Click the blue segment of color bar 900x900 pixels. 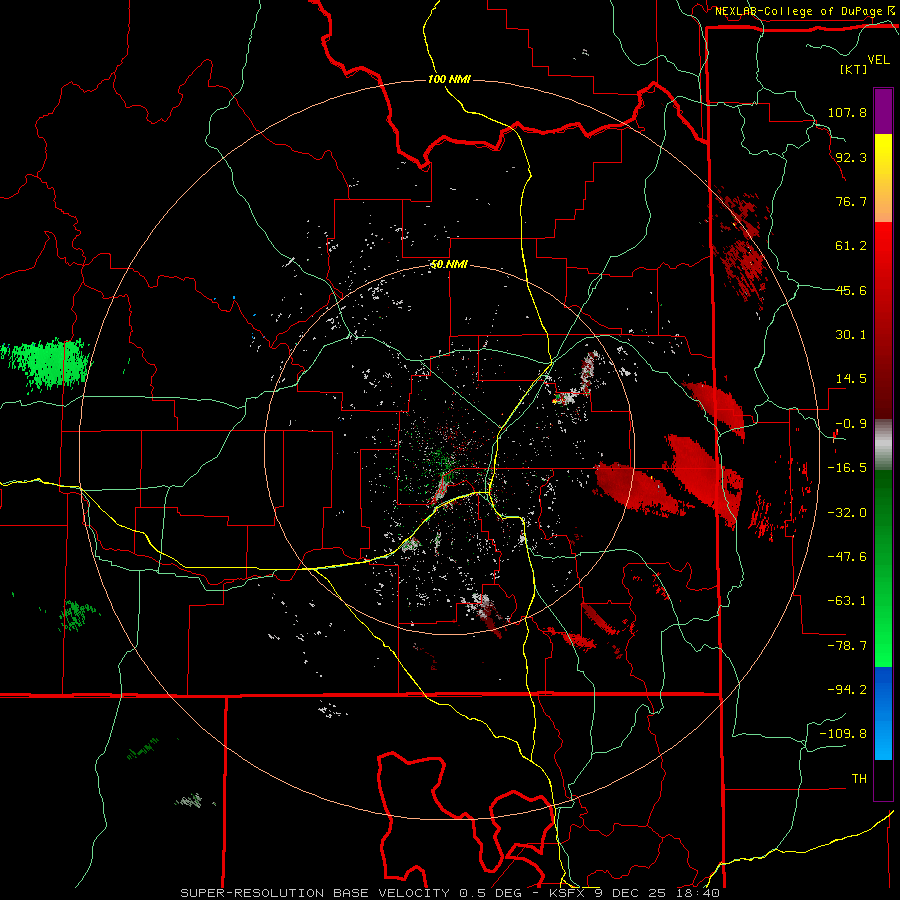tap(883, 713)
